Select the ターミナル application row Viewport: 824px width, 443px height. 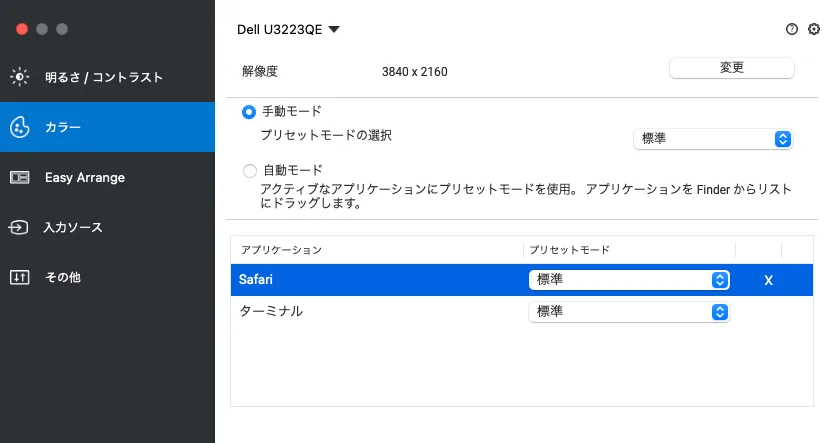point(522,312)
